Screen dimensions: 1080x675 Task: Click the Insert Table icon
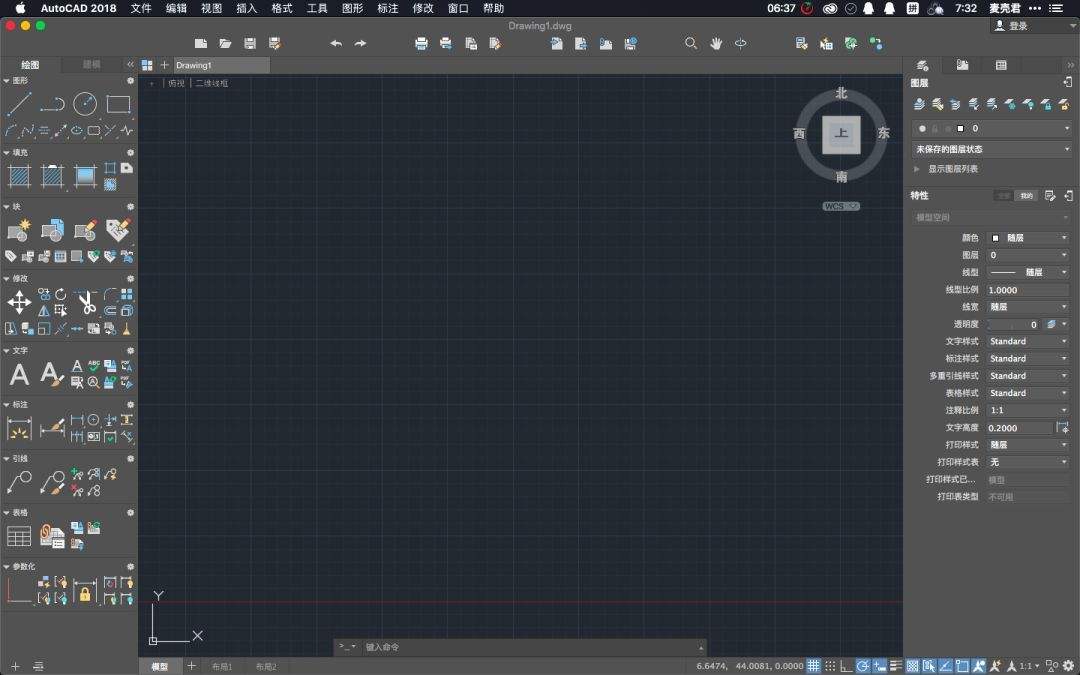(x=19, y=536)
